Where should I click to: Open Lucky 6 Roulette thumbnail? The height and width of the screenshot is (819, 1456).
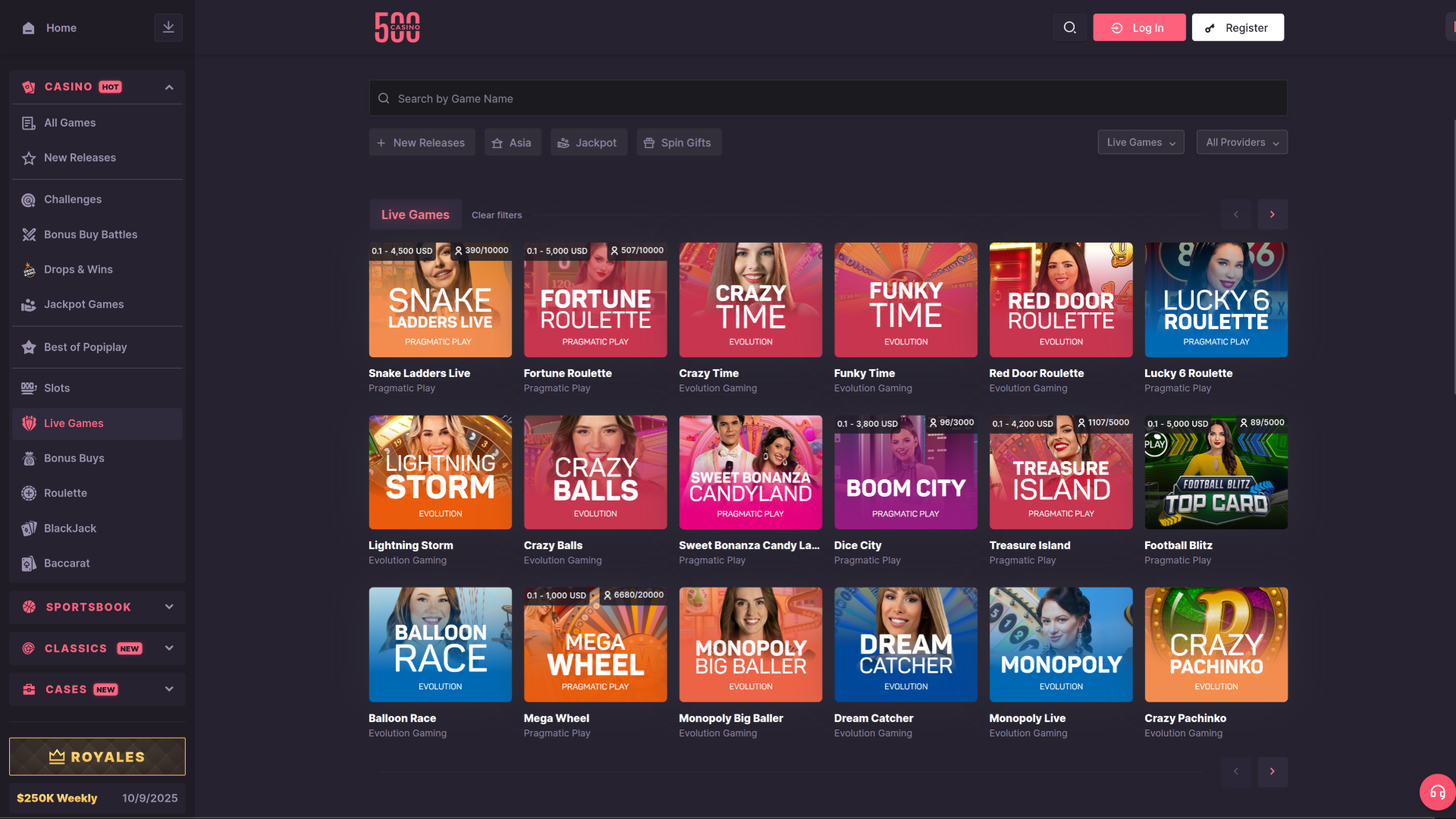[x=1216, y=300]
